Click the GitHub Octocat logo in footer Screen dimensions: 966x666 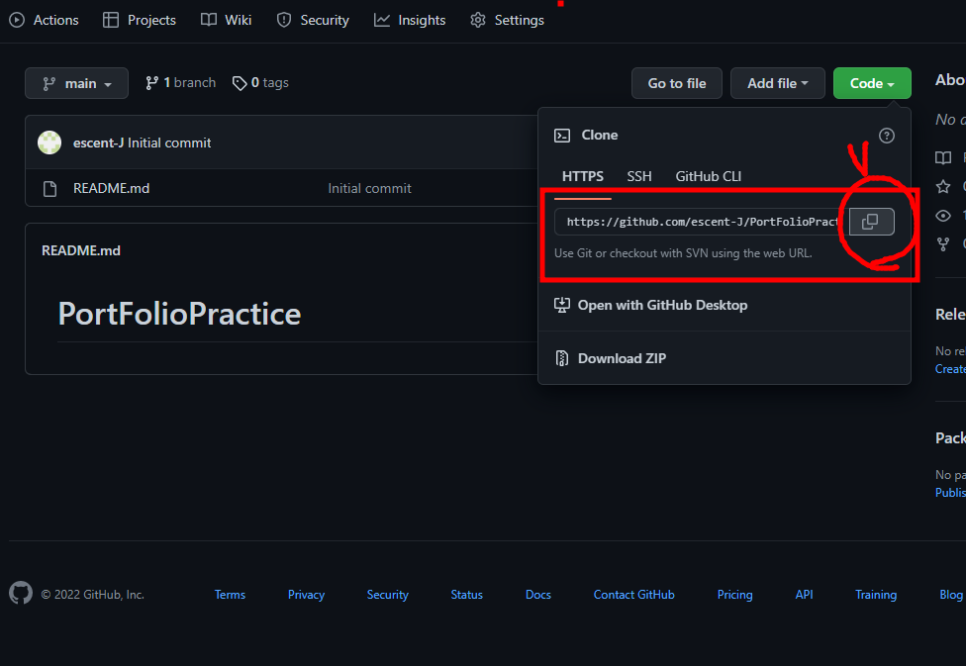20,593
